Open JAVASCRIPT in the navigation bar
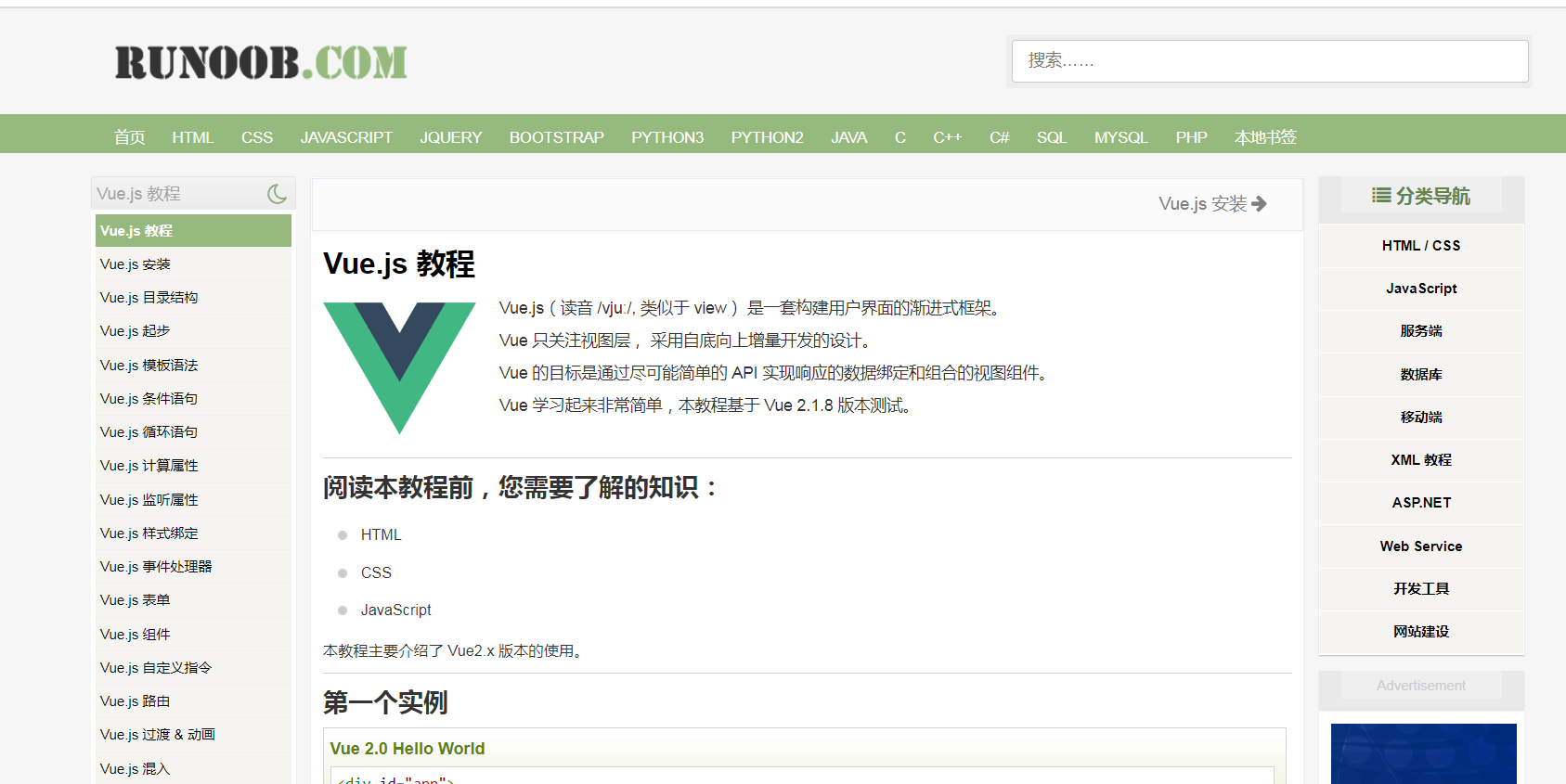Screen dimensions: 1566x784 click(346, 137)
